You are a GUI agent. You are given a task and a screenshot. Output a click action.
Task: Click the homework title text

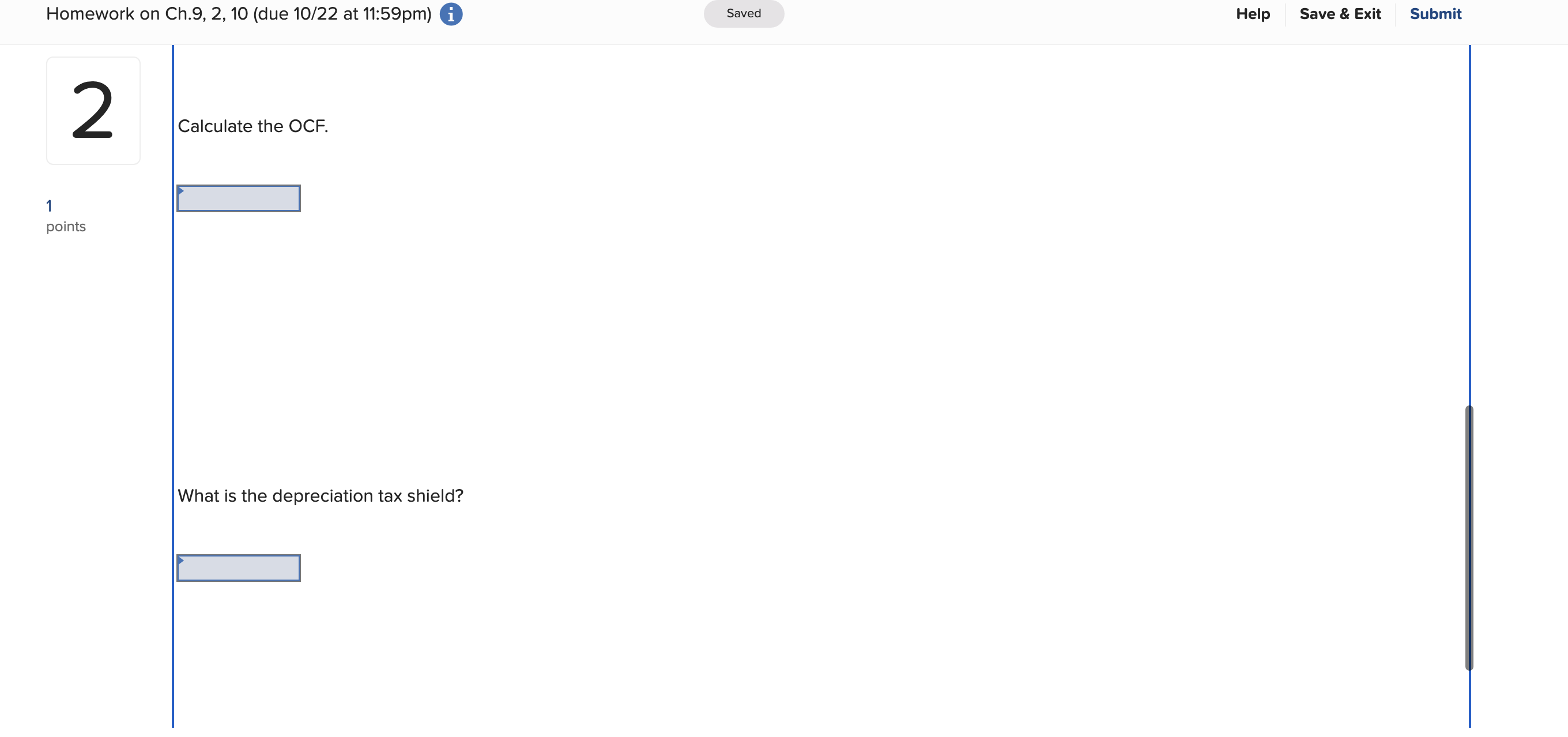(x=239, y=13)
